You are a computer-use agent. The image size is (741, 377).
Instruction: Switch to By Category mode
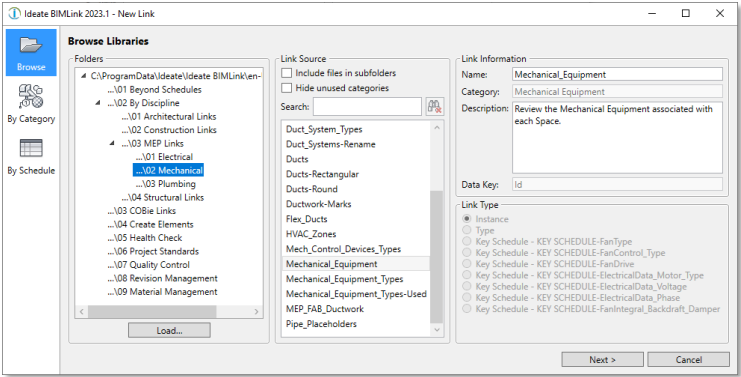click(x=31, y=104)
